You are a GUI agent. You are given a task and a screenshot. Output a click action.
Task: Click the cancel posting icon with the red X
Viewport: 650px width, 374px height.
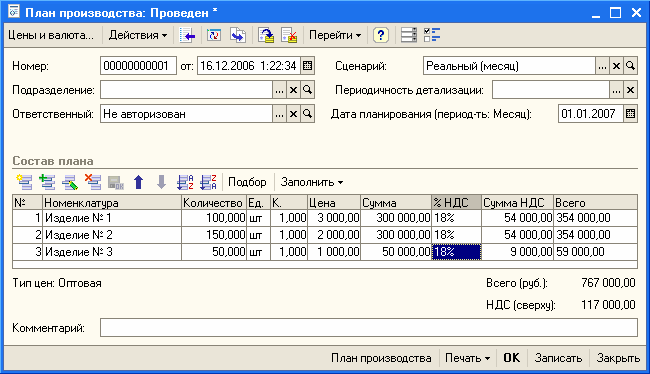(x=289, y=35)
